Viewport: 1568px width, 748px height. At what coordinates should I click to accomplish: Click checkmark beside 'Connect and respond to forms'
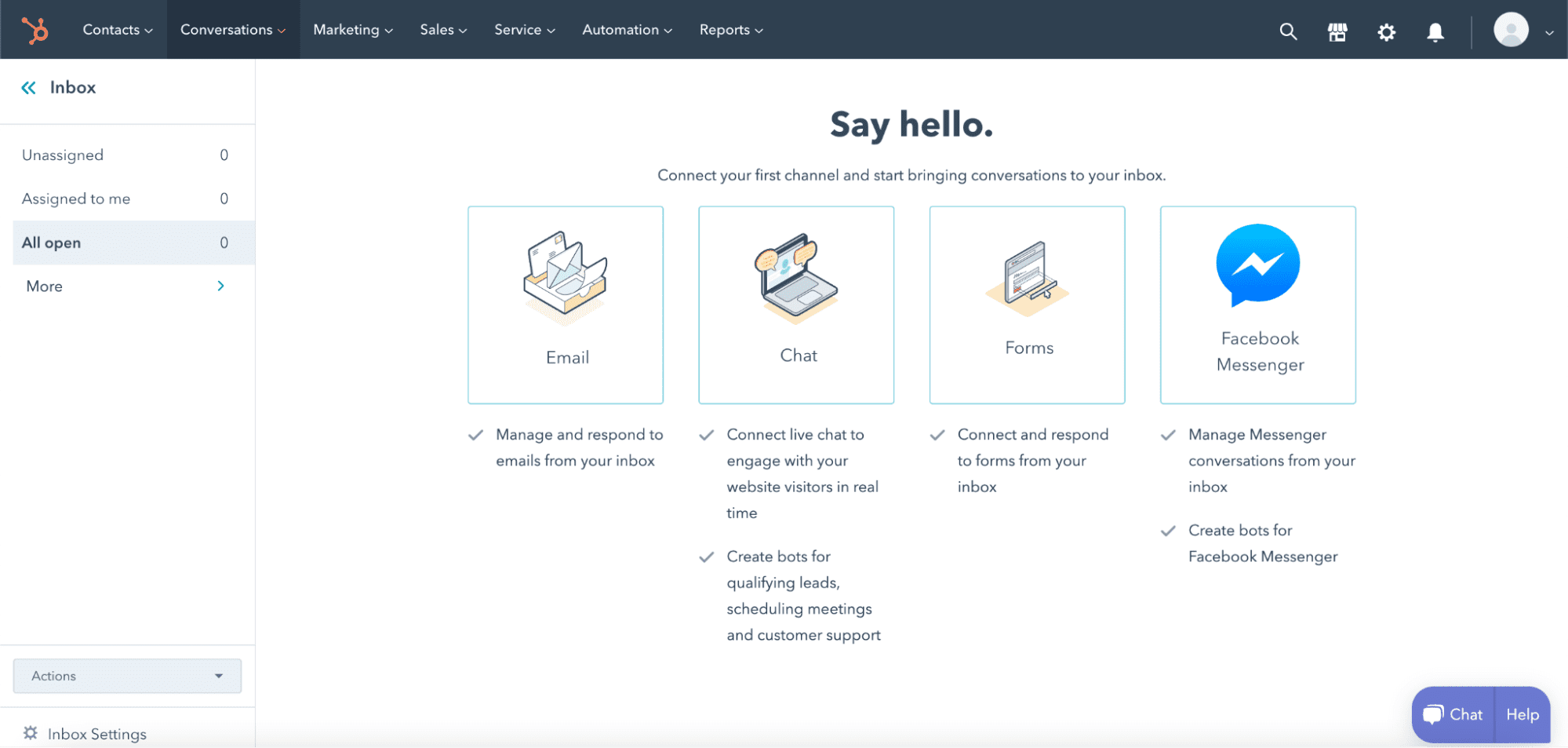pos(937,435)
